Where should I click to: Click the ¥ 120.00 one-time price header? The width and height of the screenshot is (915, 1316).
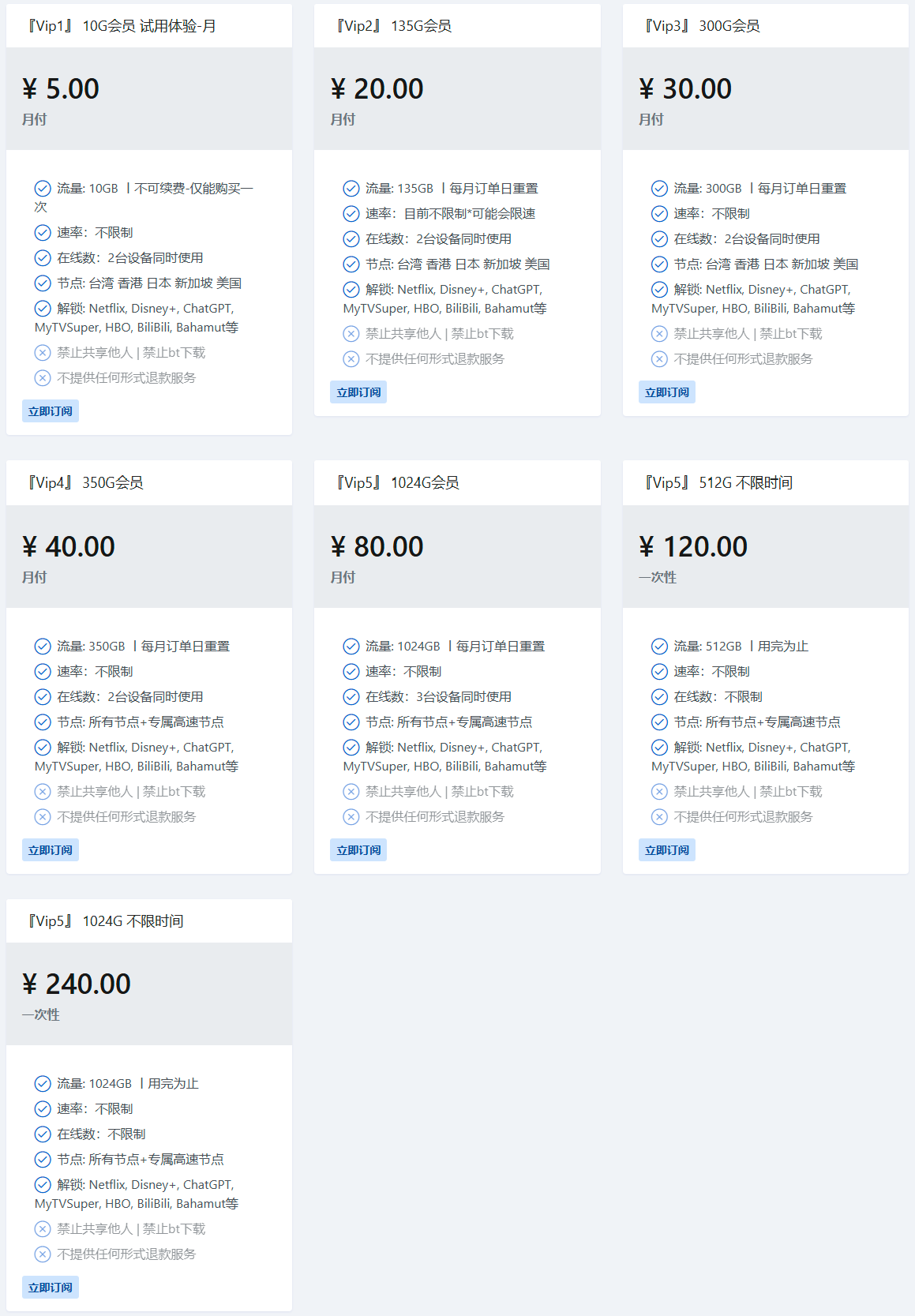693,546
